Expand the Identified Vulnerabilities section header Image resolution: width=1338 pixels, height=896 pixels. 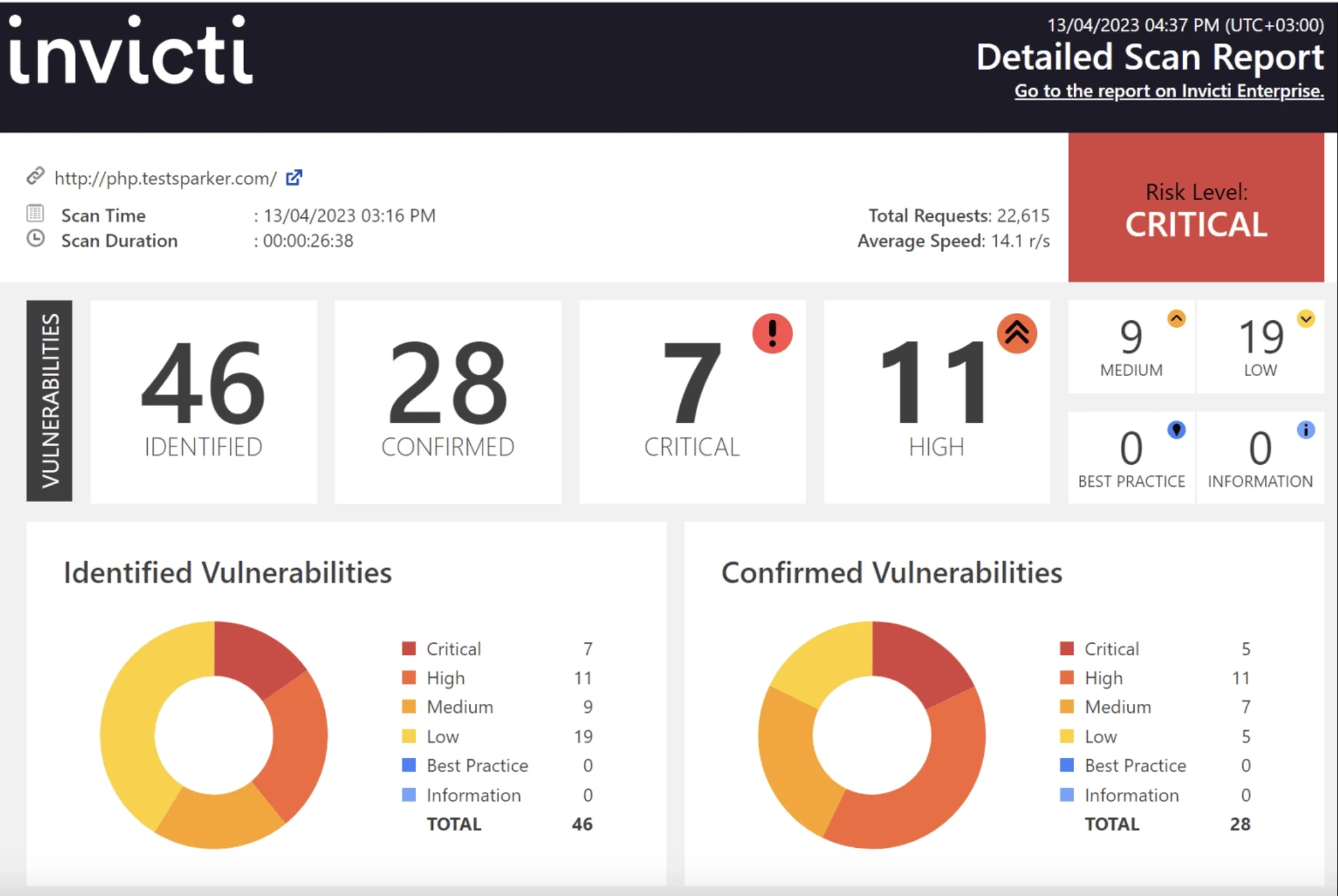(x=228, y=572)
